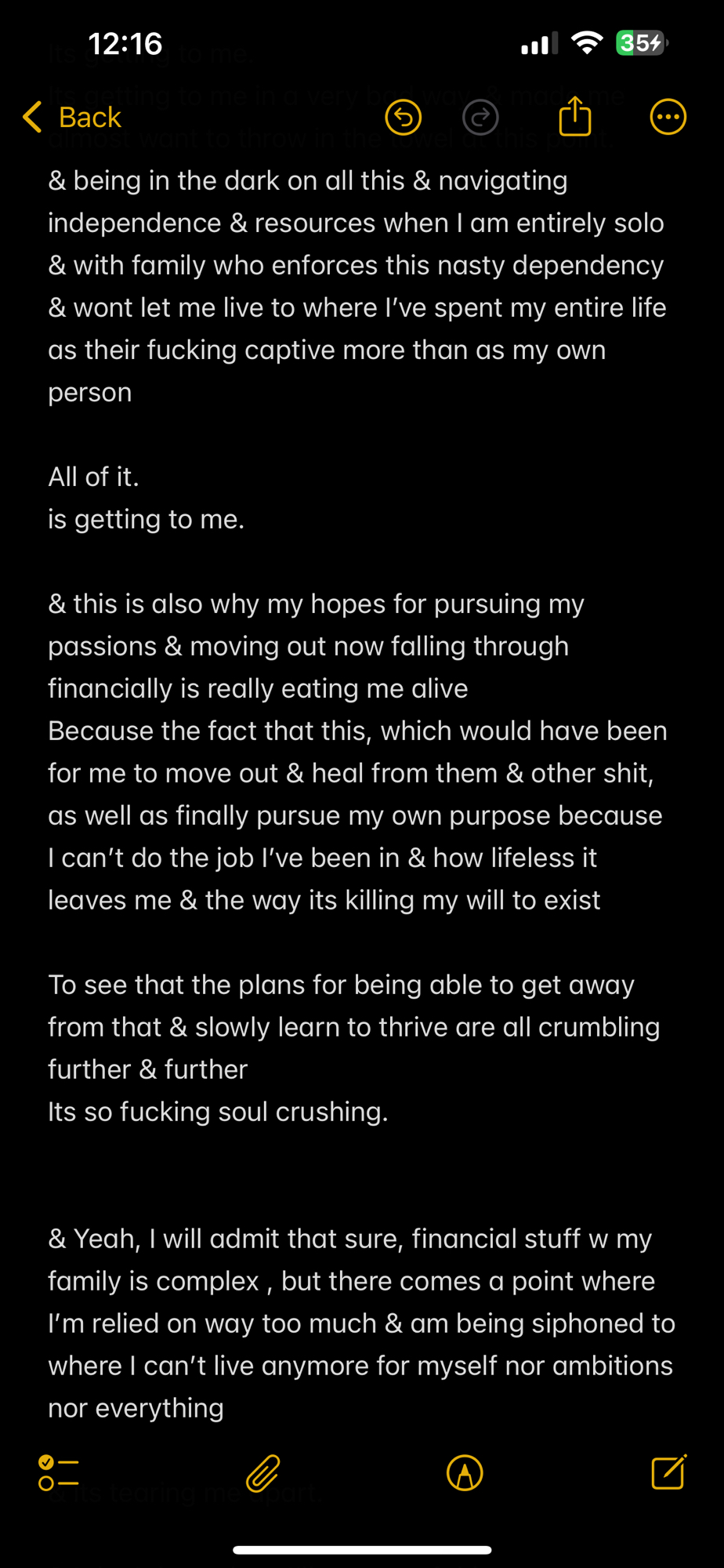
Task: Tap the home indicator bar
Action: [362, 1549]
